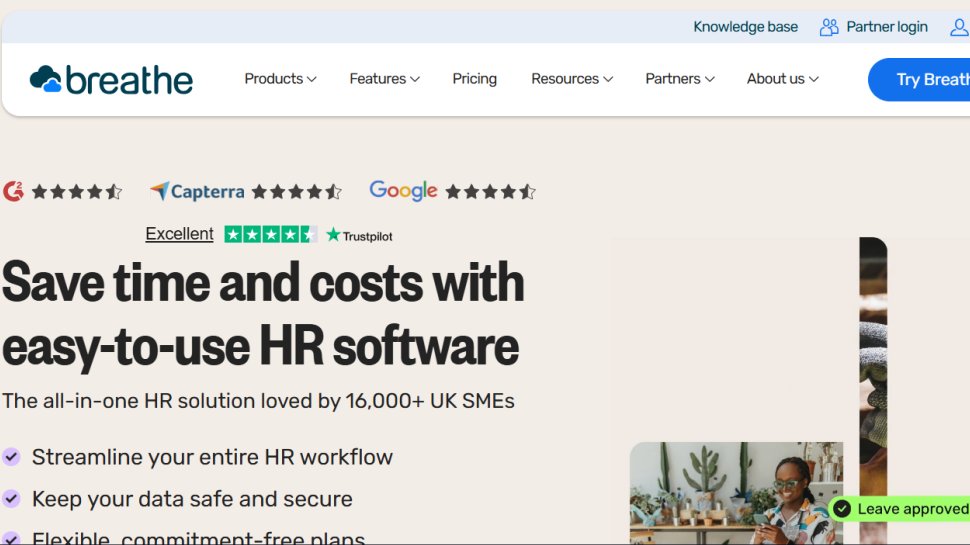The height and width of the screenshot is (545, 970).
Task: Open the Pricing page
Action: [474, 79]
